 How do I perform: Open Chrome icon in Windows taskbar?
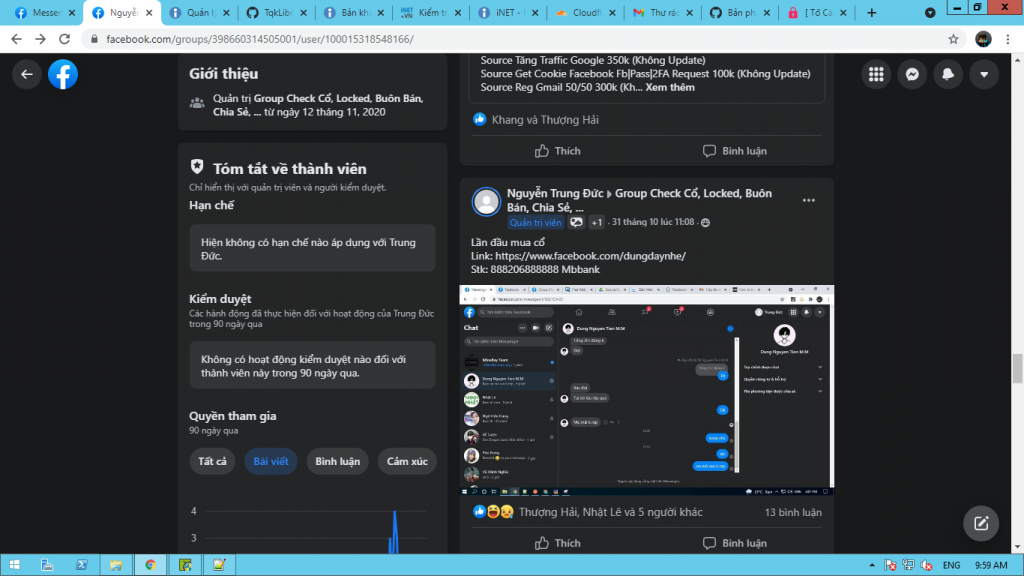tap(150, 564)
